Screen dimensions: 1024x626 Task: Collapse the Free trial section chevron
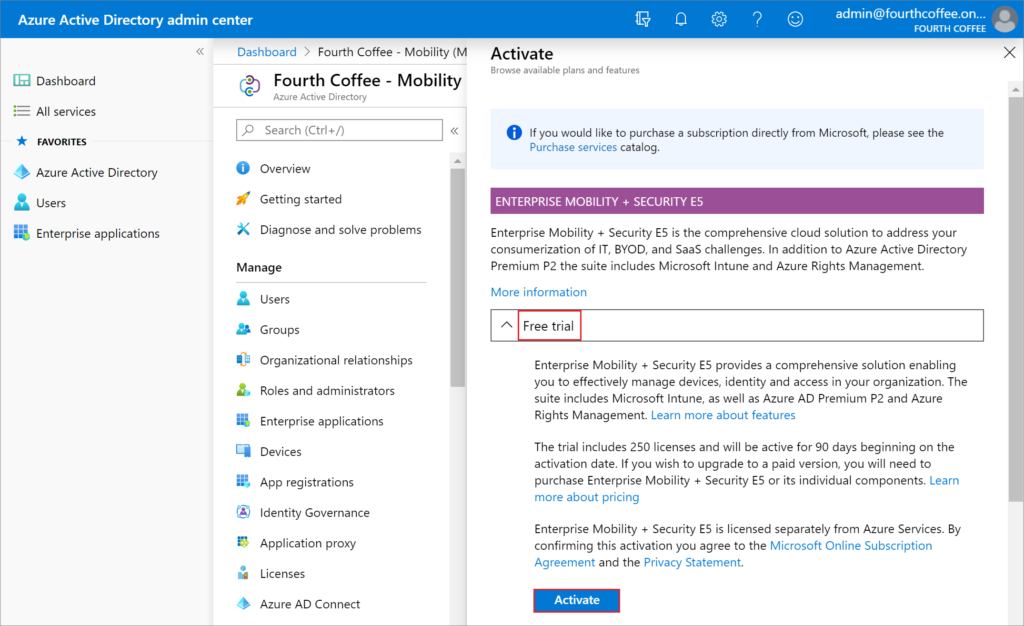point(506,325)
